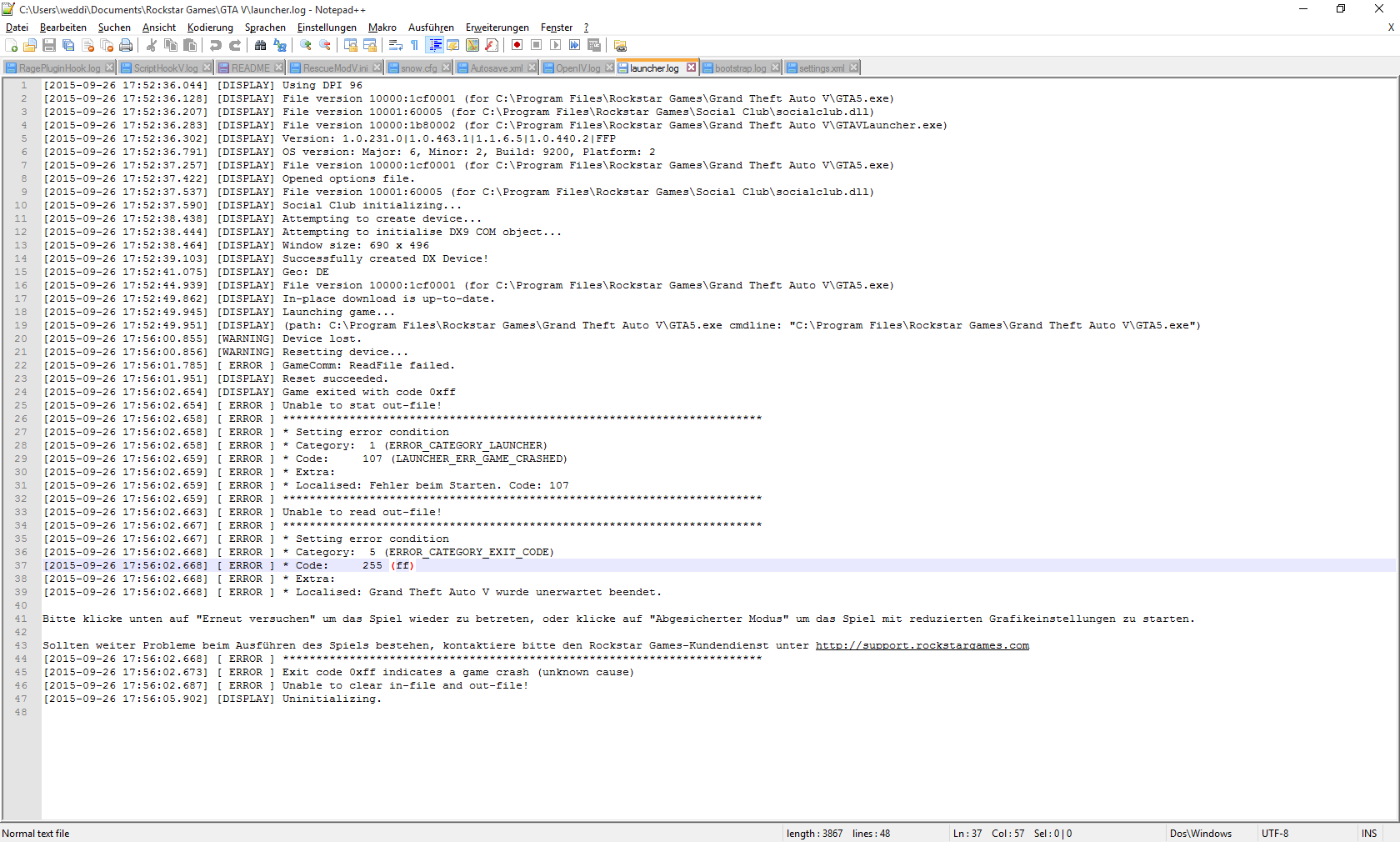1400x842 pixels.
Task: Create a new file with the toolbar icon
Action: coord(12,46)
